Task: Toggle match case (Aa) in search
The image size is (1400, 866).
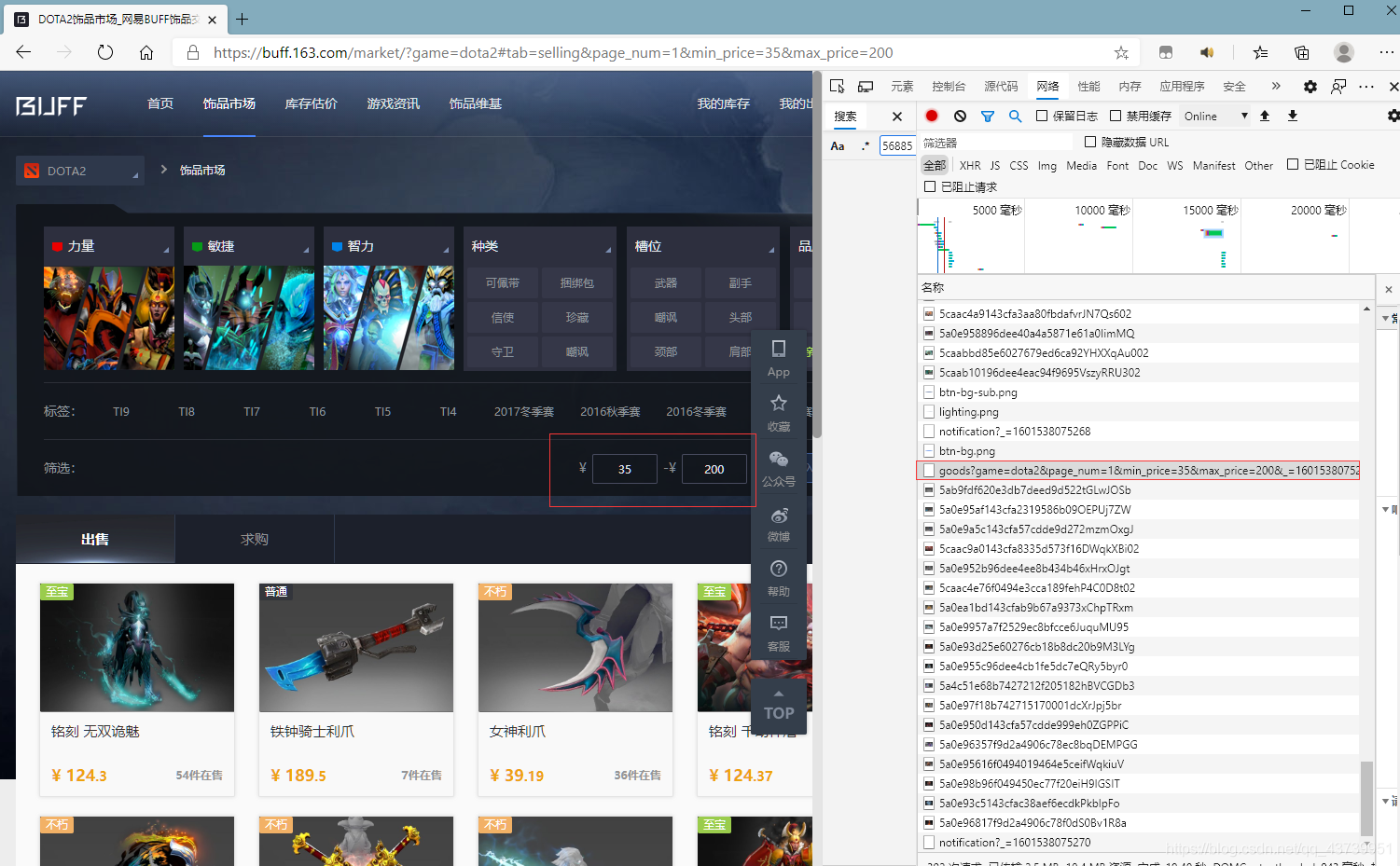Action: pyautogui.click(x=838, y=145)
